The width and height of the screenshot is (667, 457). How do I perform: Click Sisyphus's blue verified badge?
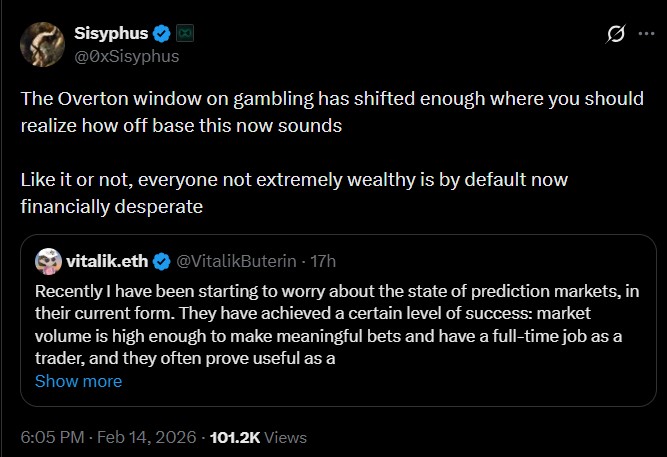click(x=165, y=33)
